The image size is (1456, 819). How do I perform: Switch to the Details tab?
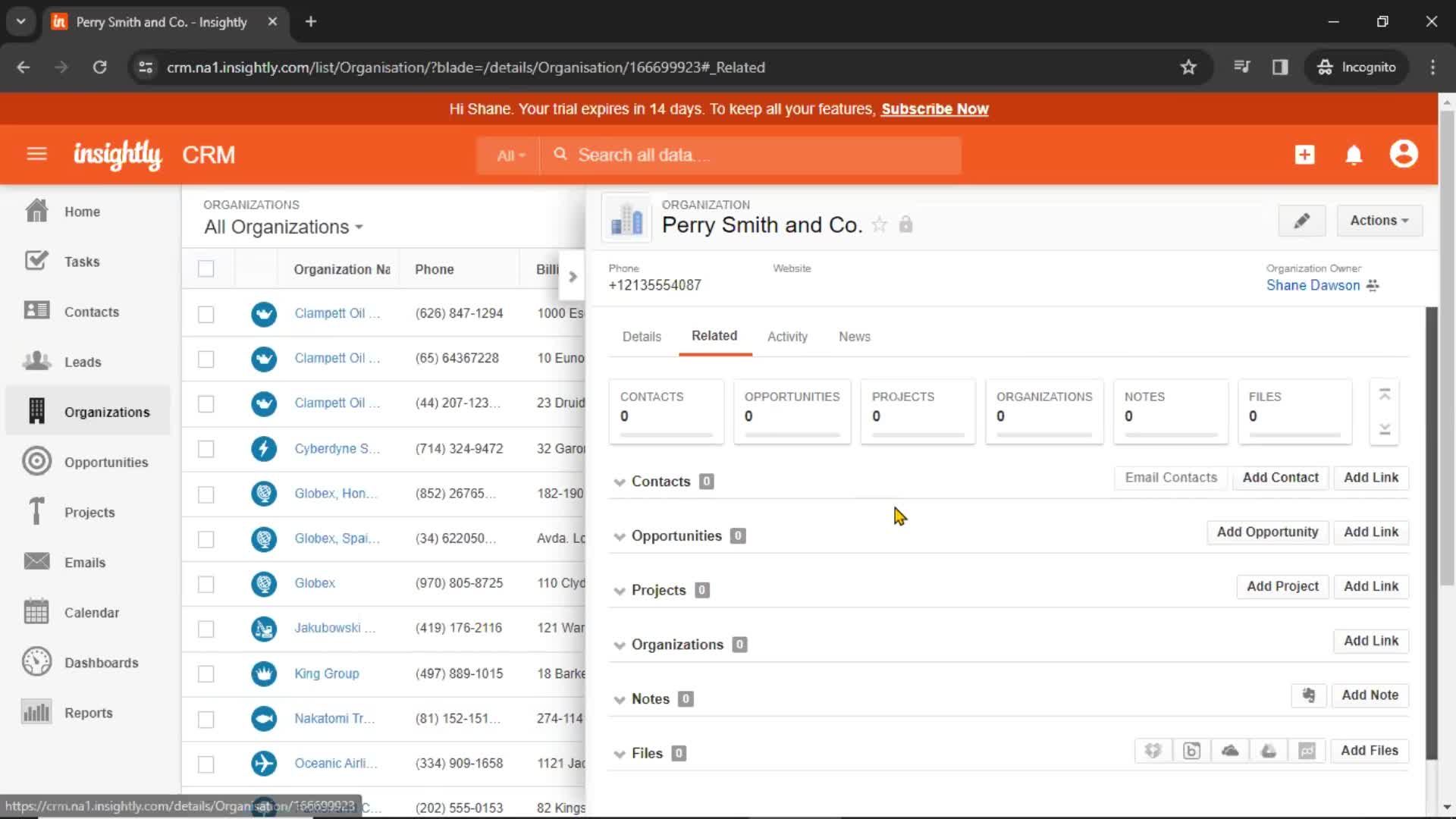click(642, 337)
